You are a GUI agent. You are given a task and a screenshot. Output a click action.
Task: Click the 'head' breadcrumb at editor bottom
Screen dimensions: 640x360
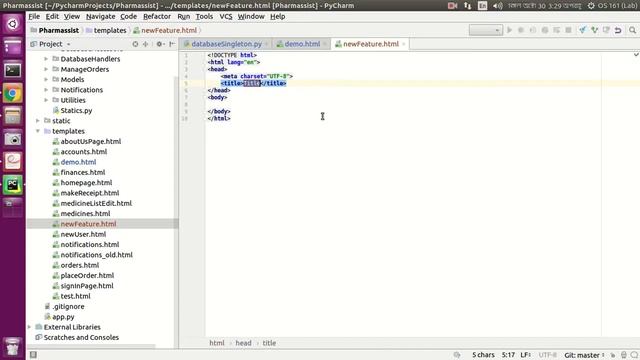coord(243,343)
